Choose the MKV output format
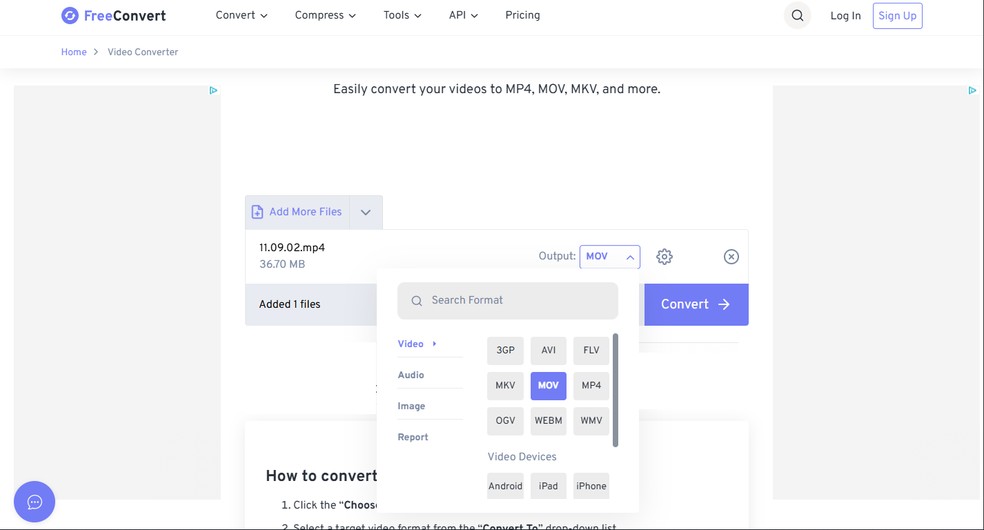The width and height of the screenshot is (984, 530). (505, 386)
